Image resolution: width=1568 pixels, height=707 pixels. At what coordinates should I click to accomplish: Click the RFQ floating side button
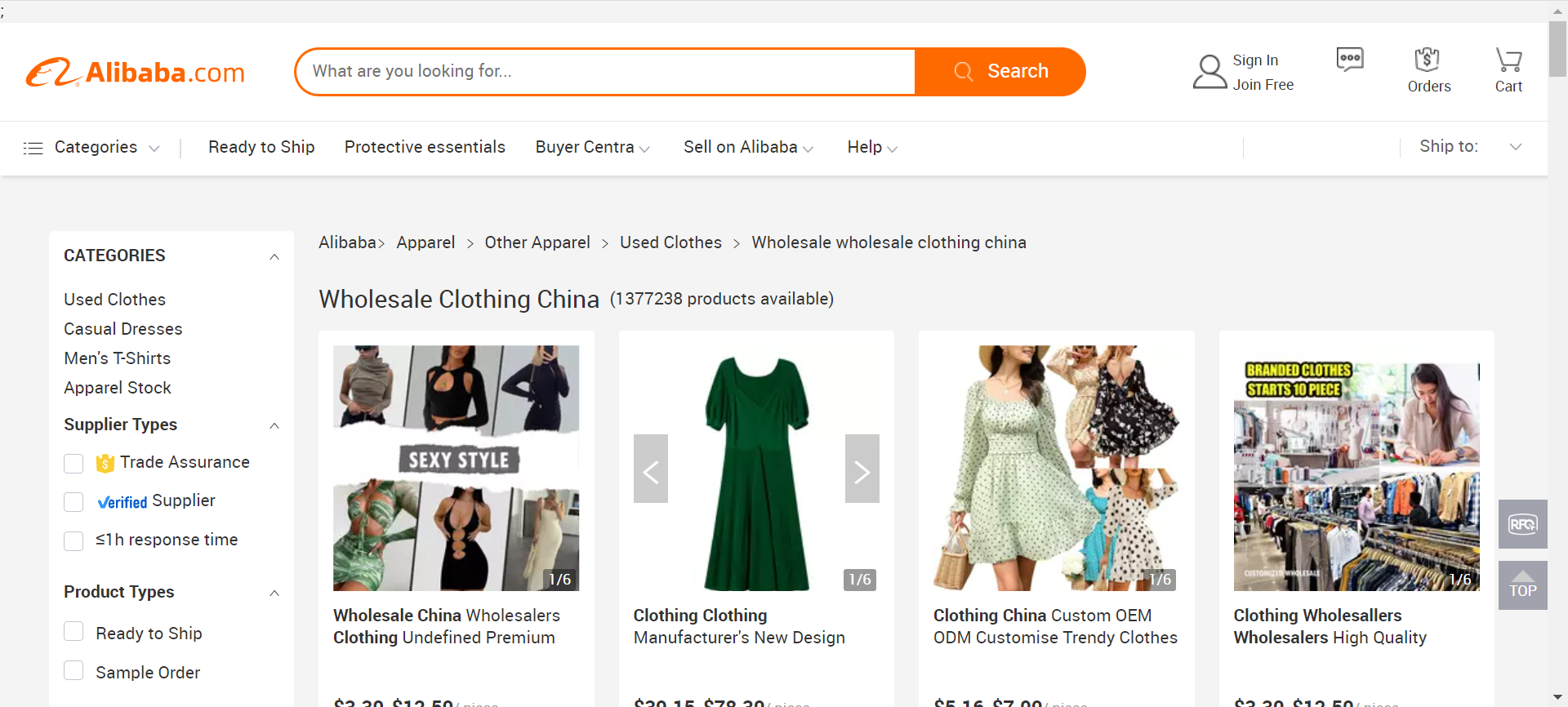point(1522,524)
